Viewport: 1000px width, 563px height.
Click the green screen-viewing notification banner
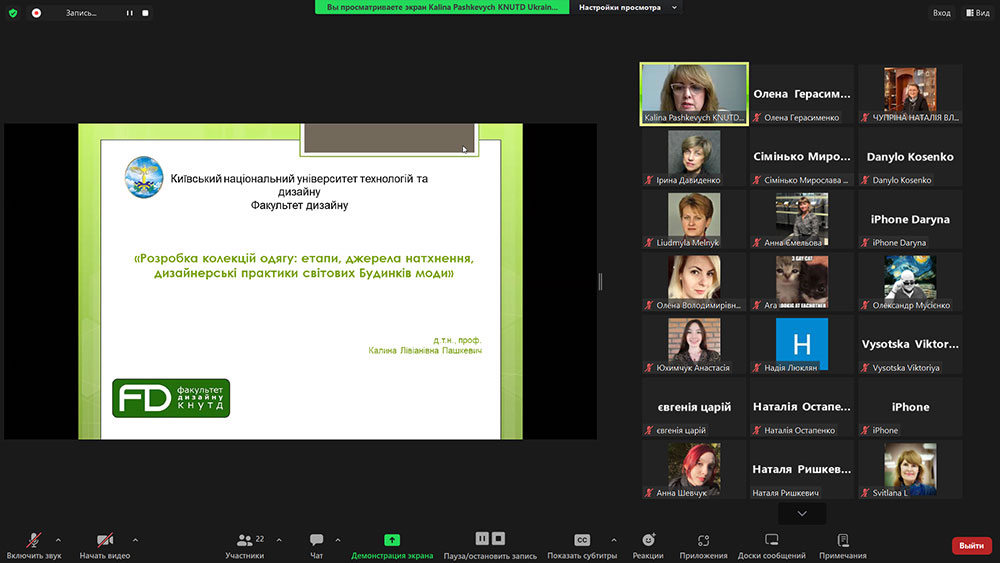tap(442, 7)
